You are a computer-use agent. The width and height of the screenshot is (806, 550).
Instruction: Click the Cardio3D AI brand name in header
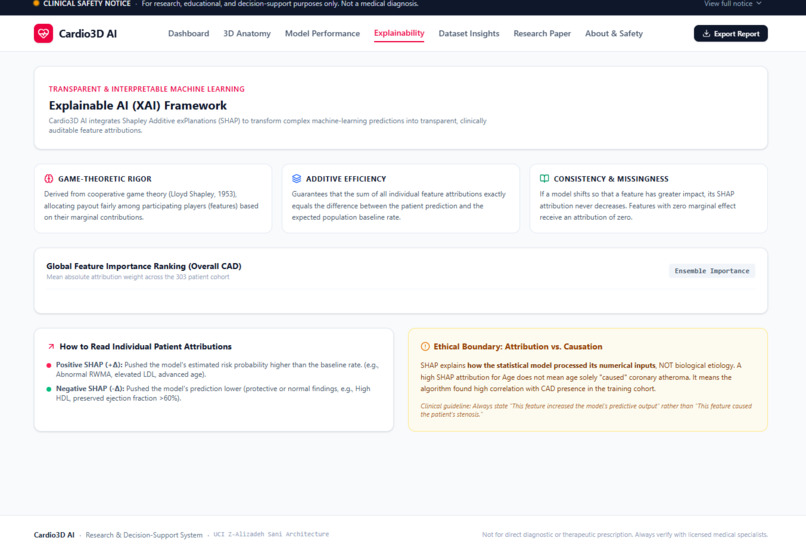(88, 34)
